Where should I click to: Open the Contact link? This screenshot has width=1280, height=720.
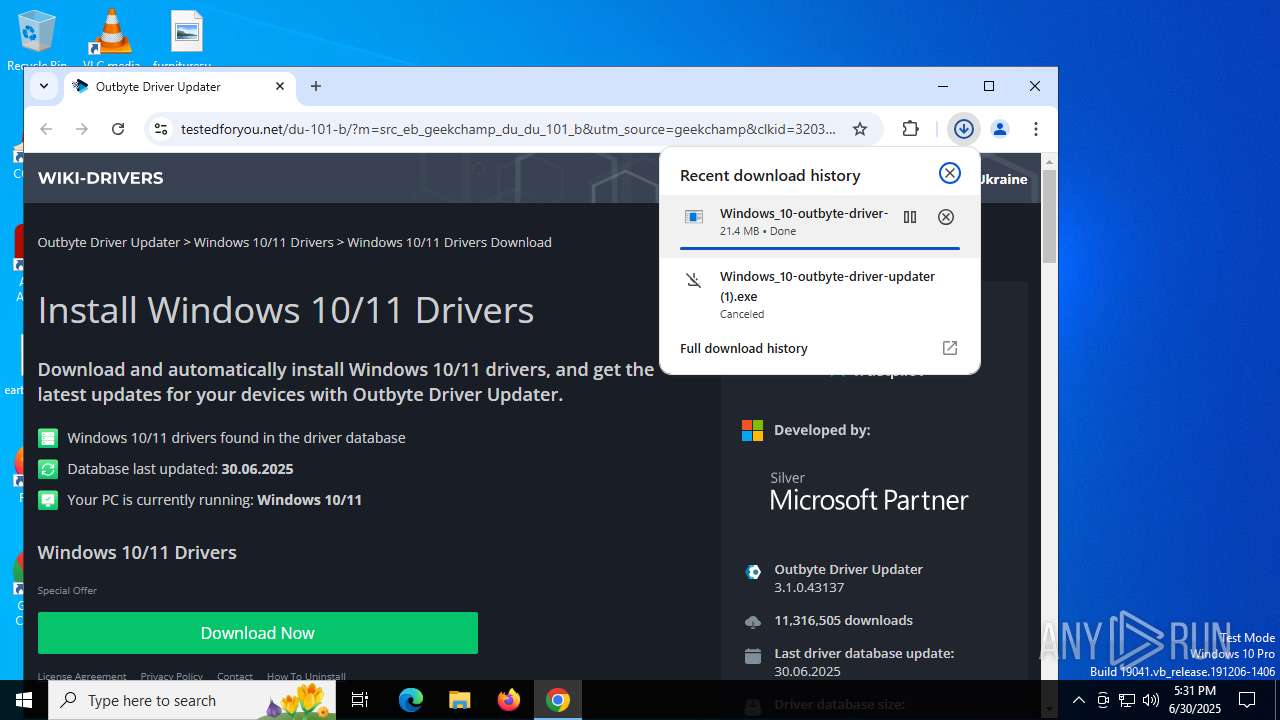click(235, 676)
